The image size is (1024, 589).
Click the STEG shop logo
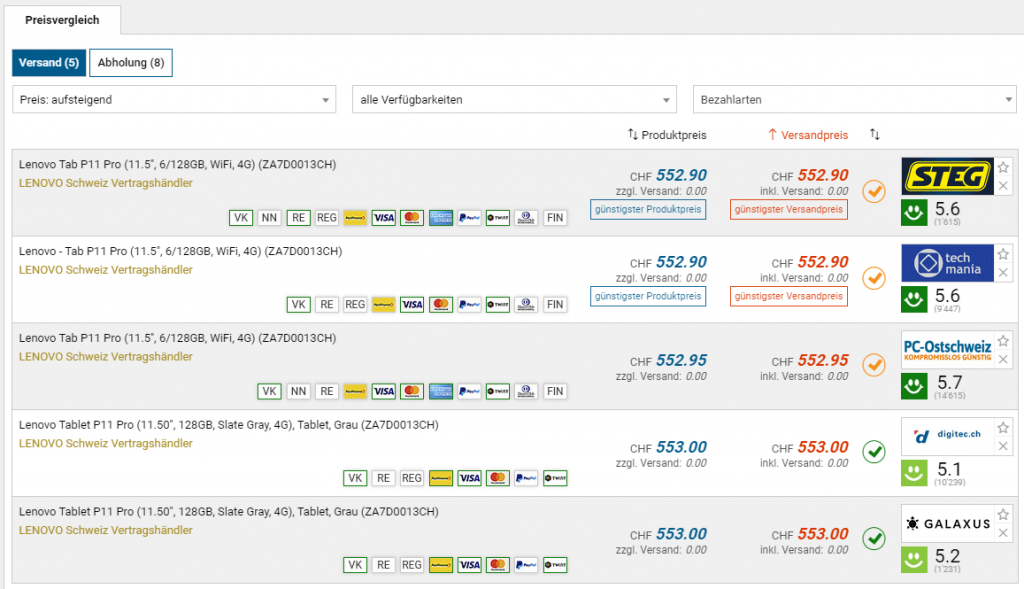click(x=946, y=177)
